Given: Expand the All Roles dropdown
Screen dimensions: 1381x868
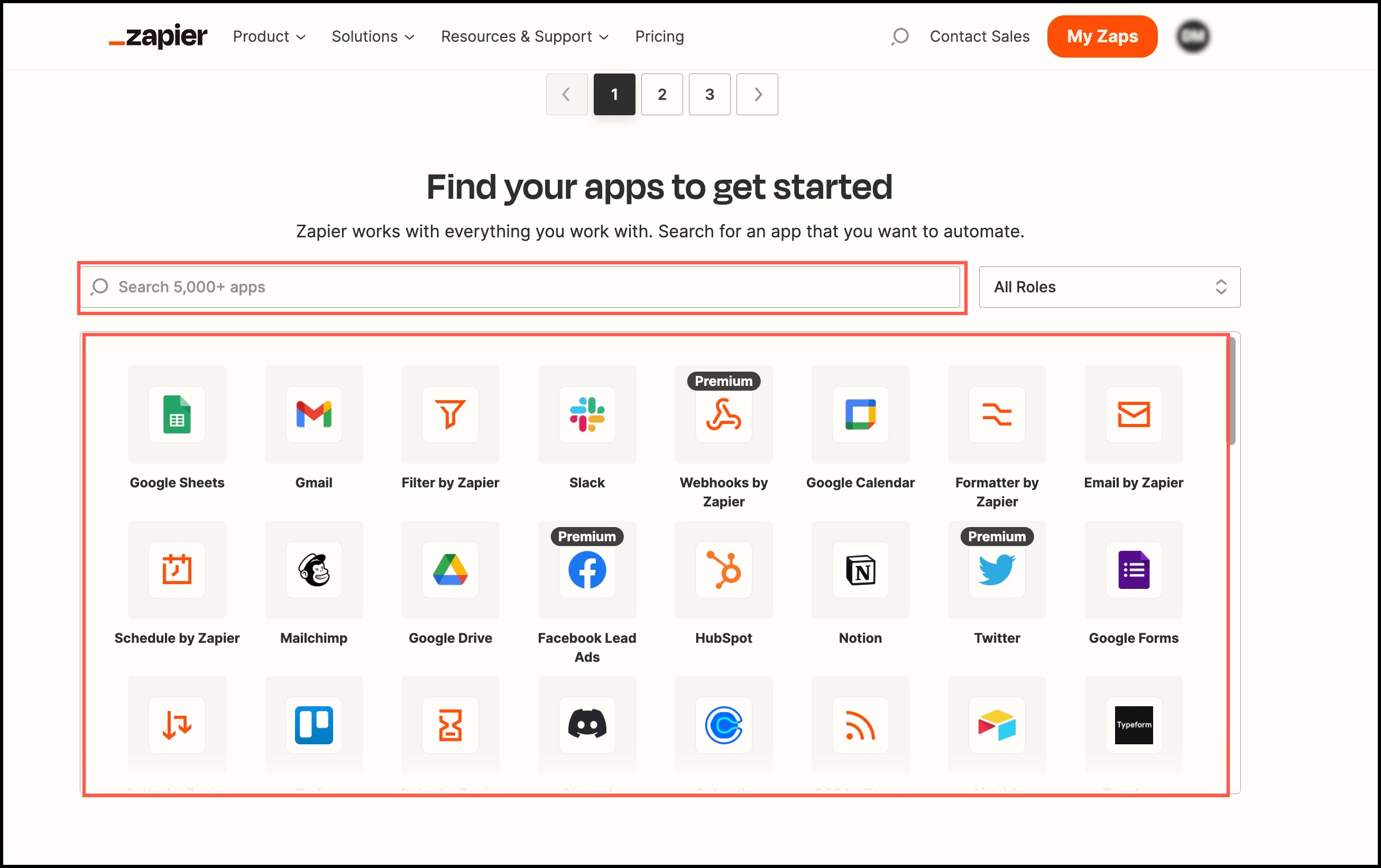Looking at the screenshot, I should point(1109,287).
